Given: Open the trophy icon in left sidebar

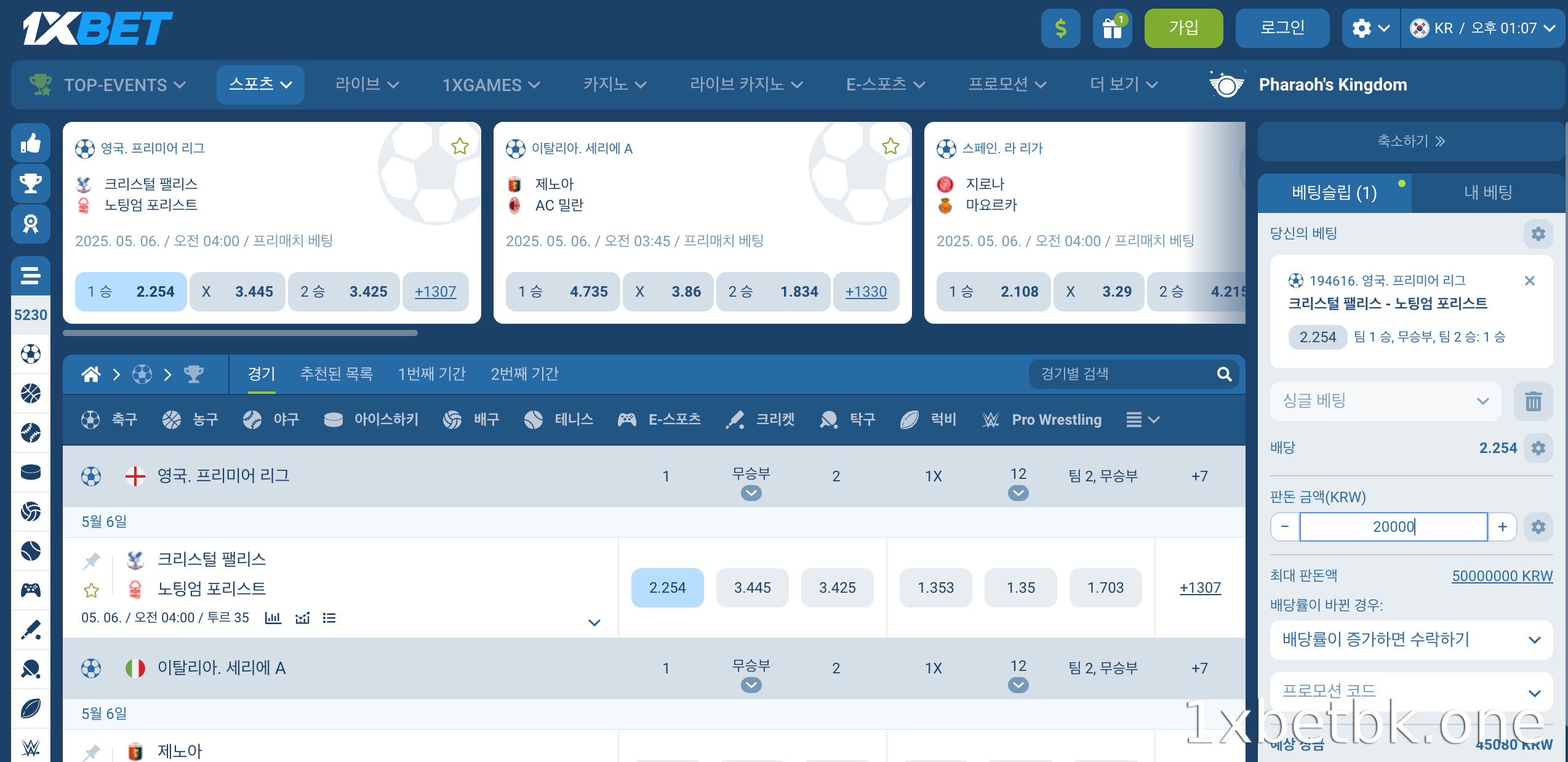Looking at the screenshot, I should 31,183.
